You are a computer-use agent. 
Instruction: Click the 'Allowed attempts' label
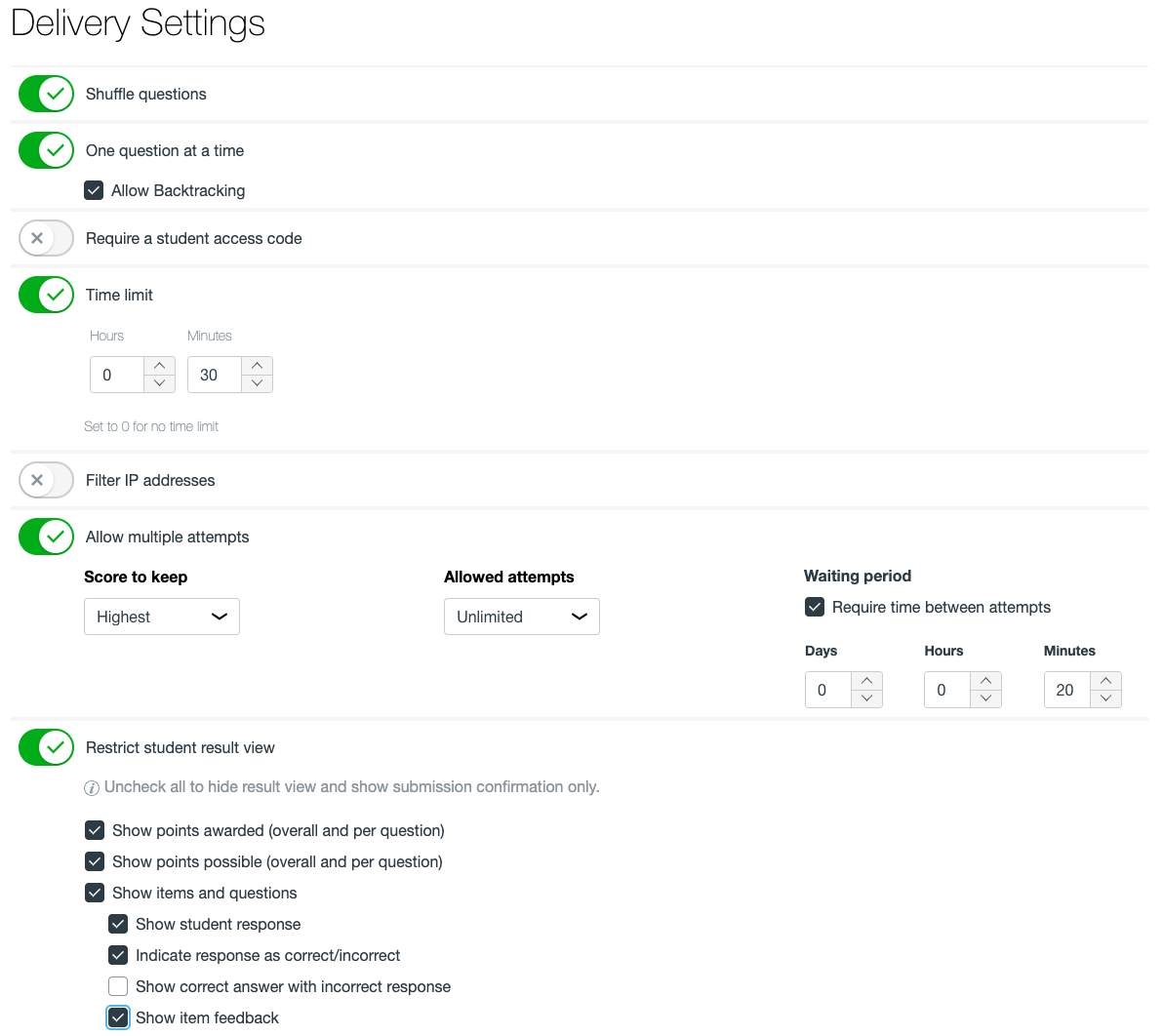[x=509, y=577]
